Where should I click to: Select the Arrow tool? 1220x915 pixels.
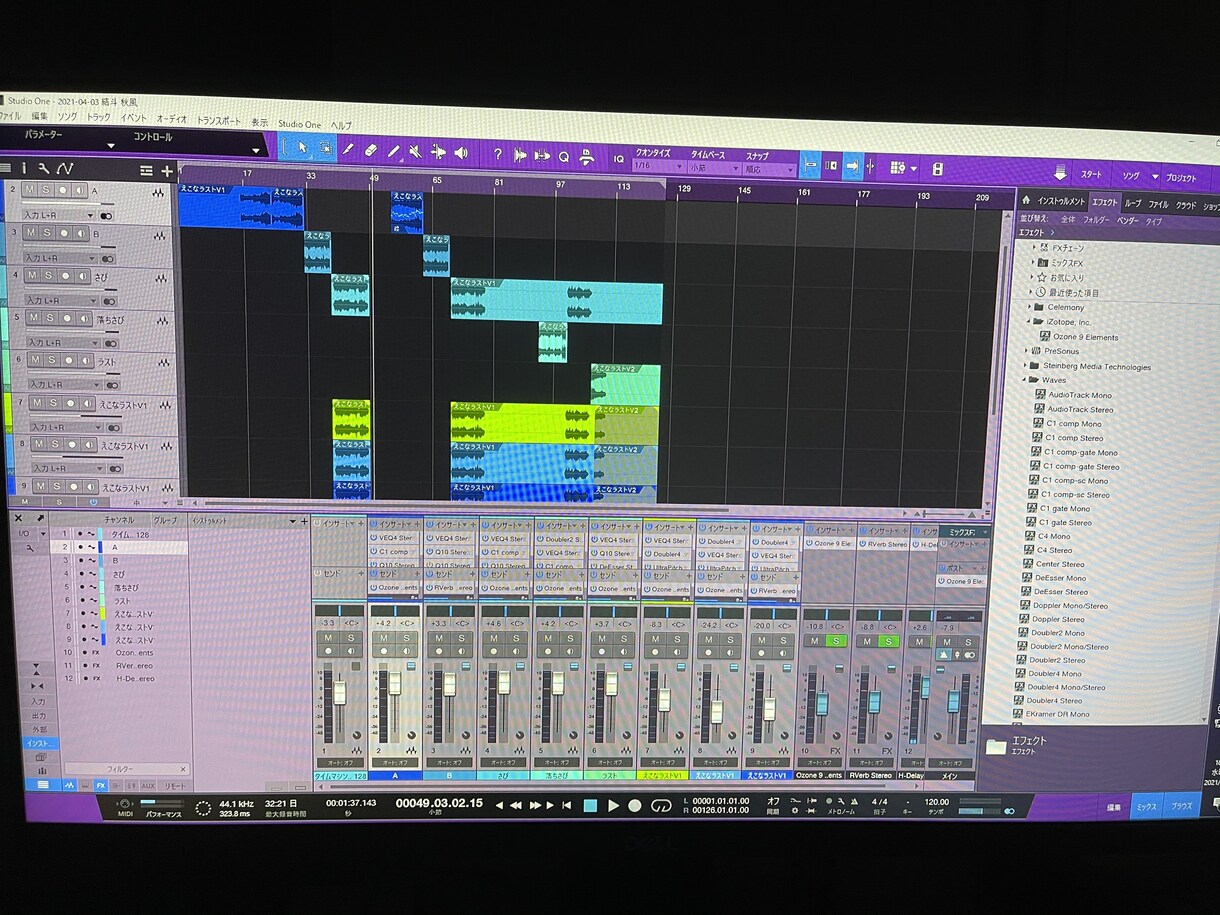(303, 149)
